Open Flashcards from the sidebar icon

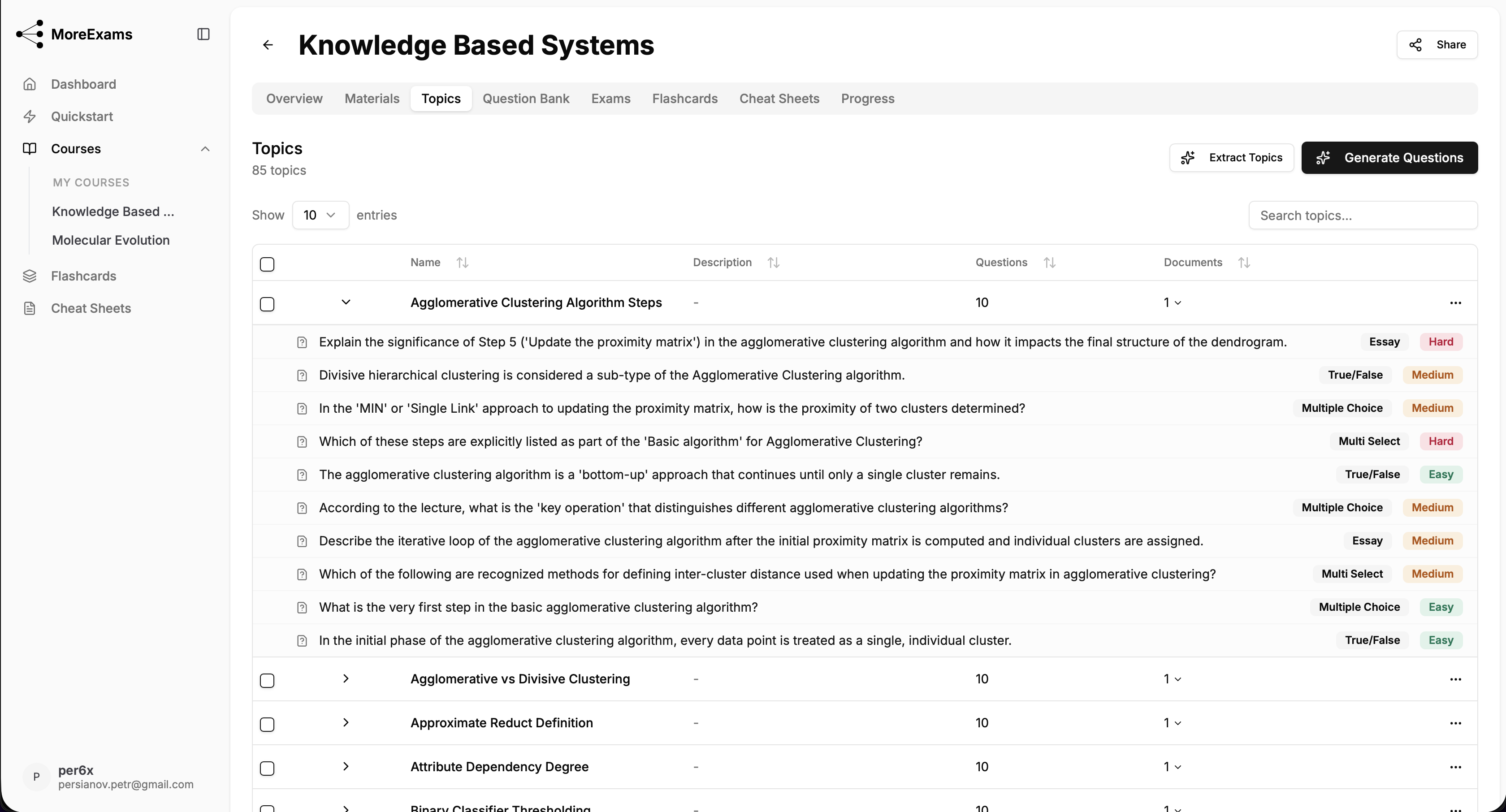point(30,276)
